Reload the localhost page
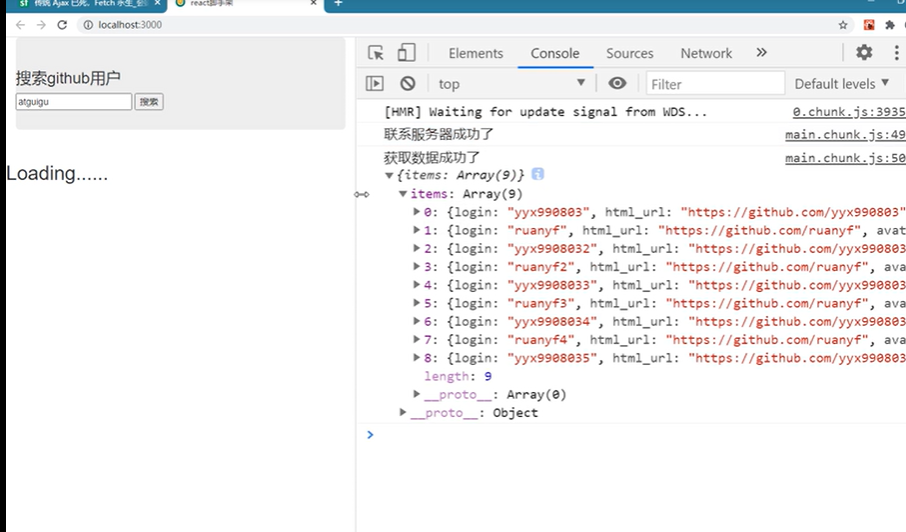The height and width of the screenshot is (532, 906). tap(62, 25)
